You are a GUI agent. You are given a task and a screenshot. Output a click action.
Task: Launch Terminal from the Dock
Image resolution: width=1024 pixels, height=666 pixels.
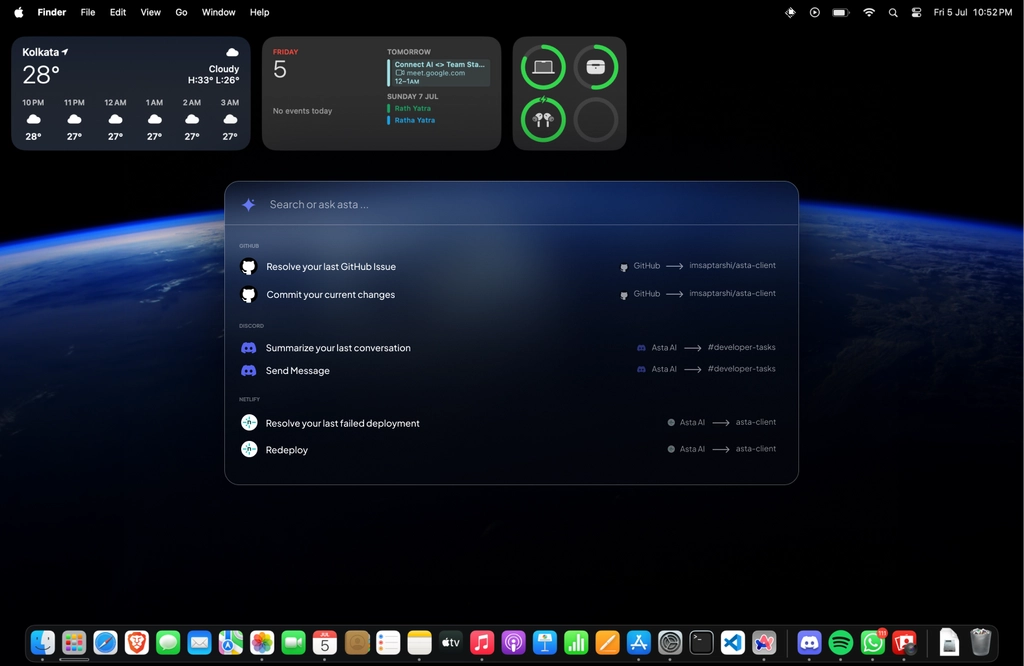701,643
